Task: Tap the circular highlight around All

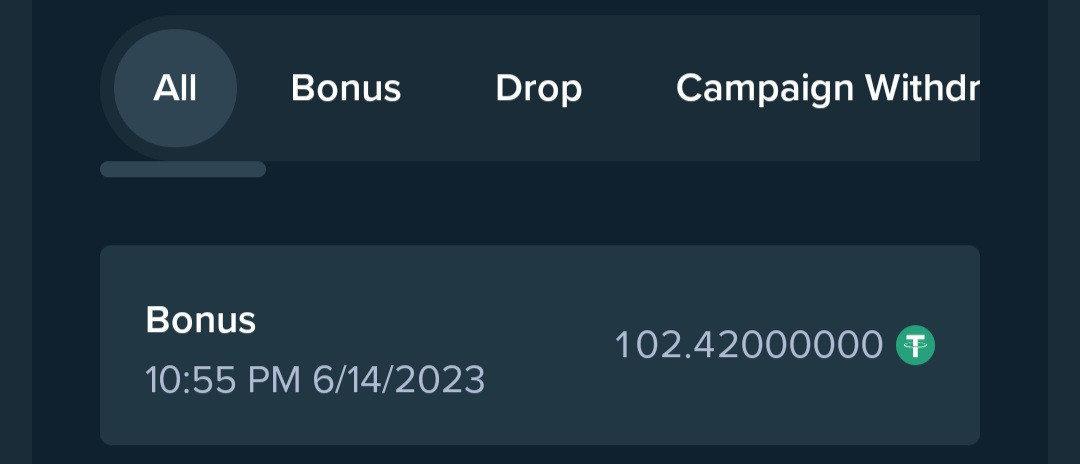Action: [x=175, y=88]
